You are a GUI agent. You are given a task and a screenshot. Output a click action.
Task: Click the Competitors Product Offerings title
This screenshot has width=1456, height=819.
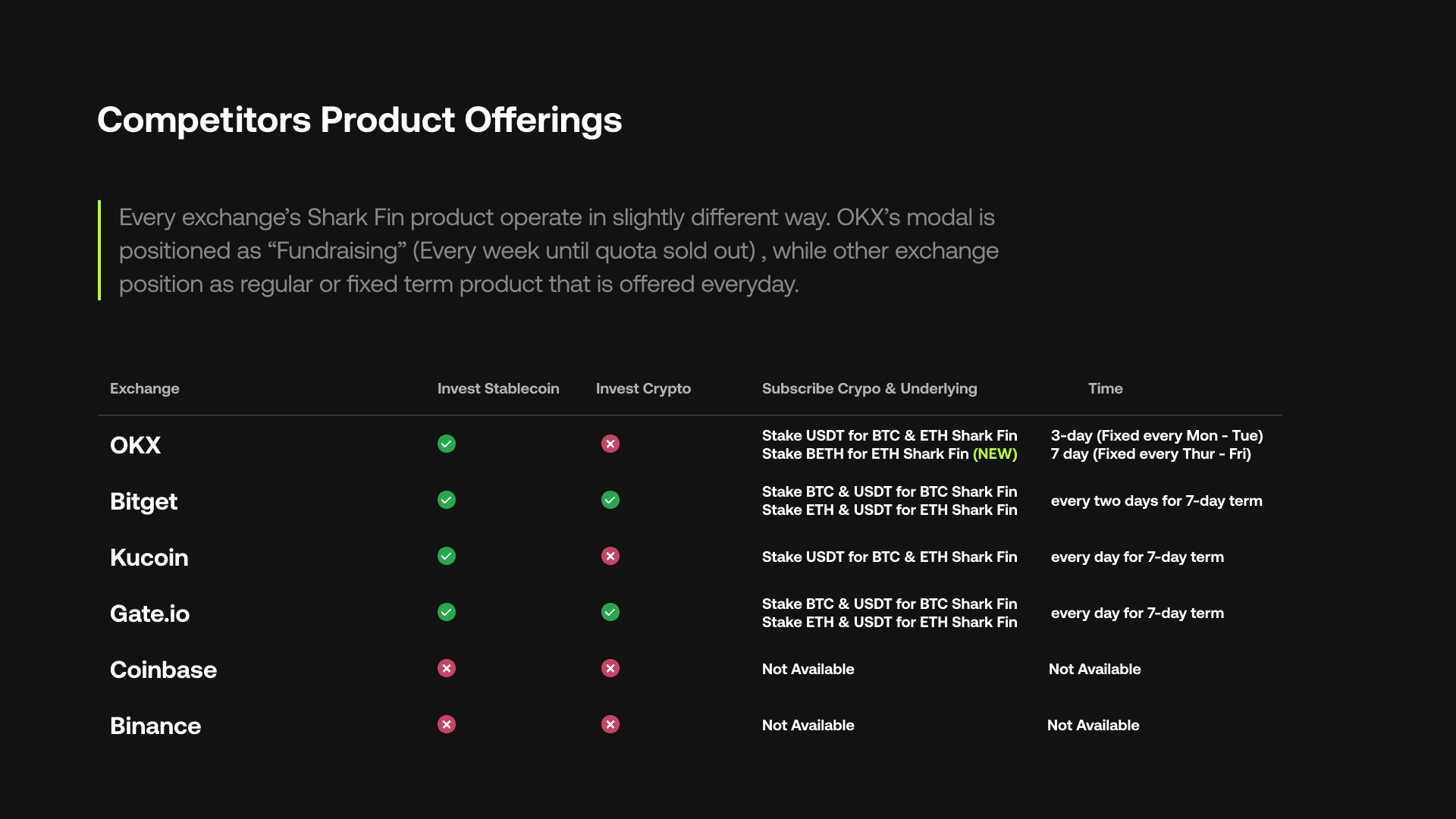point(359,120)
